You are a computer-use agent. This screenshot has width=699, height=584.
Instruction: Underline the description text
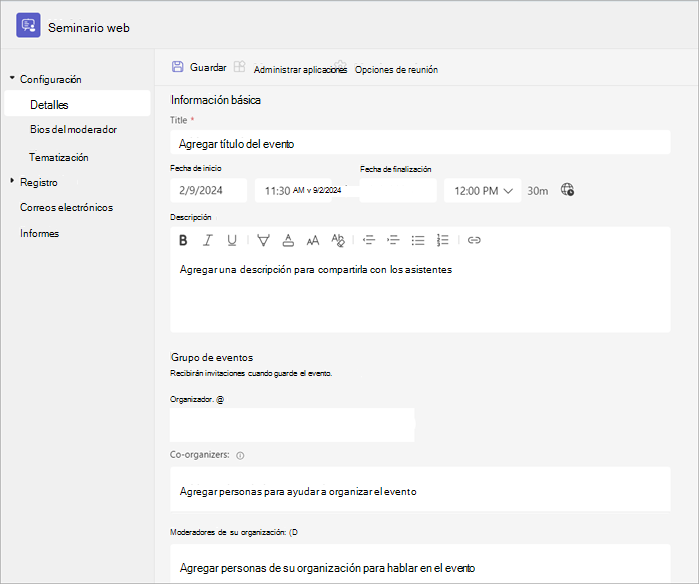tap(232, 240)
